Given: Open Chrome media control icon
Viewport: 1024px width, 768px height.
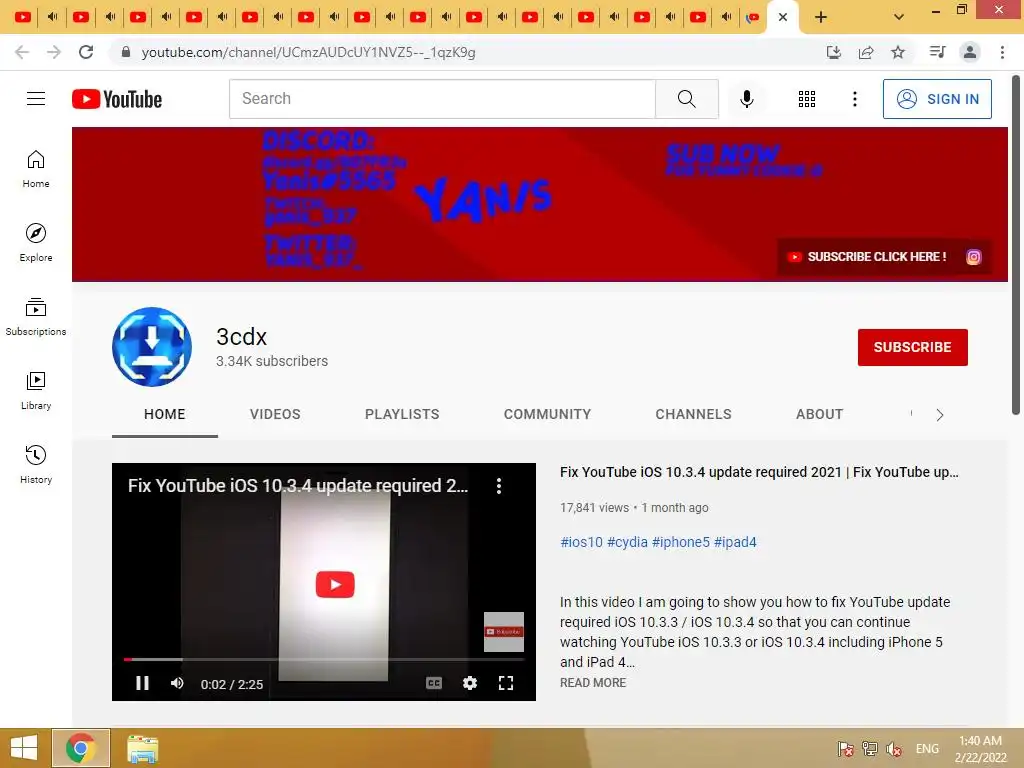Looking at the screenshot, I should pos(937,52).
